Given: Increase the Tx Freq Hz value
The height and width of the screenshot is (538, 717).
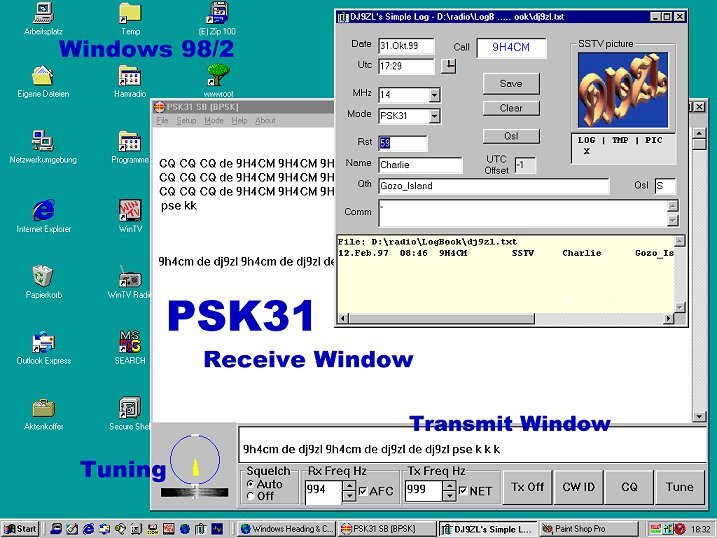Looking at the screenshot, I should pyautogui.click(x=449, y=485).
